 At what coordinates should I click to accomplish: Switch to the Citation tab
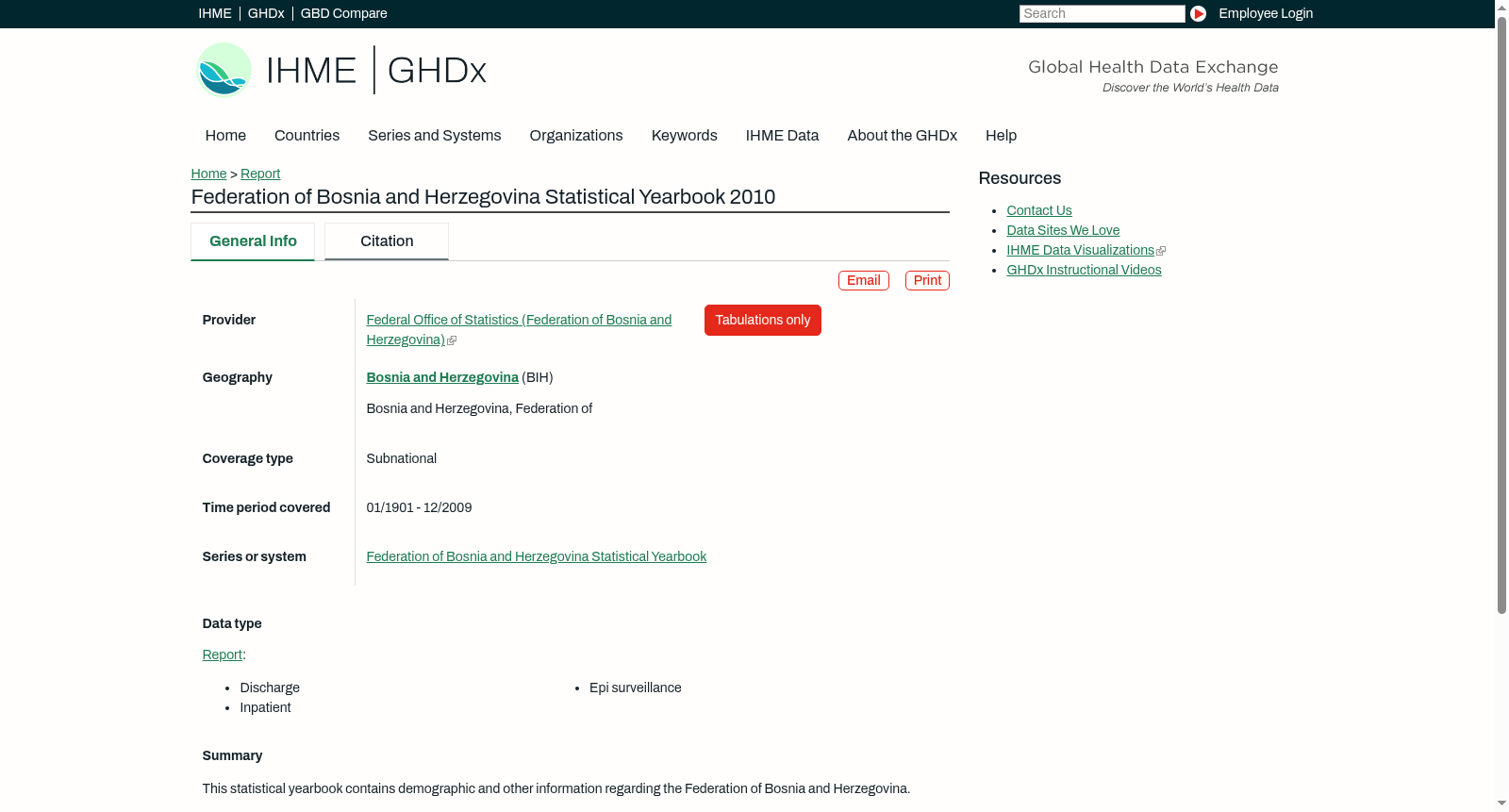[387, 241]
